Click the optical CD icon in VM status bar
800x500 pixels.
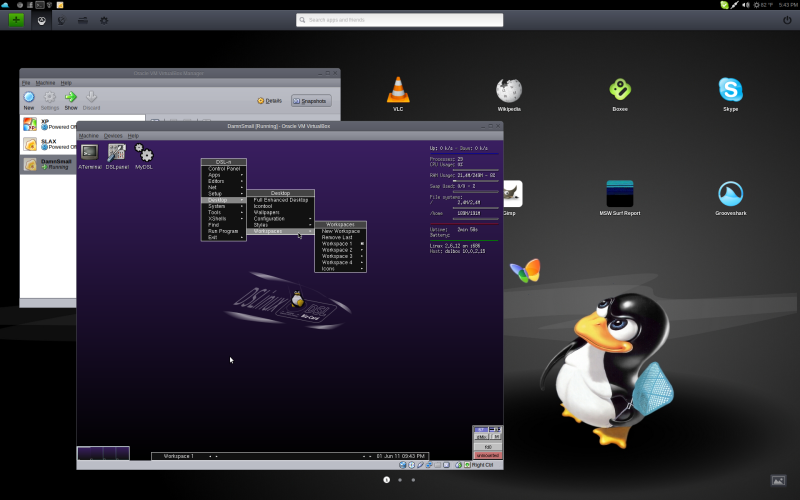point(412,465)
